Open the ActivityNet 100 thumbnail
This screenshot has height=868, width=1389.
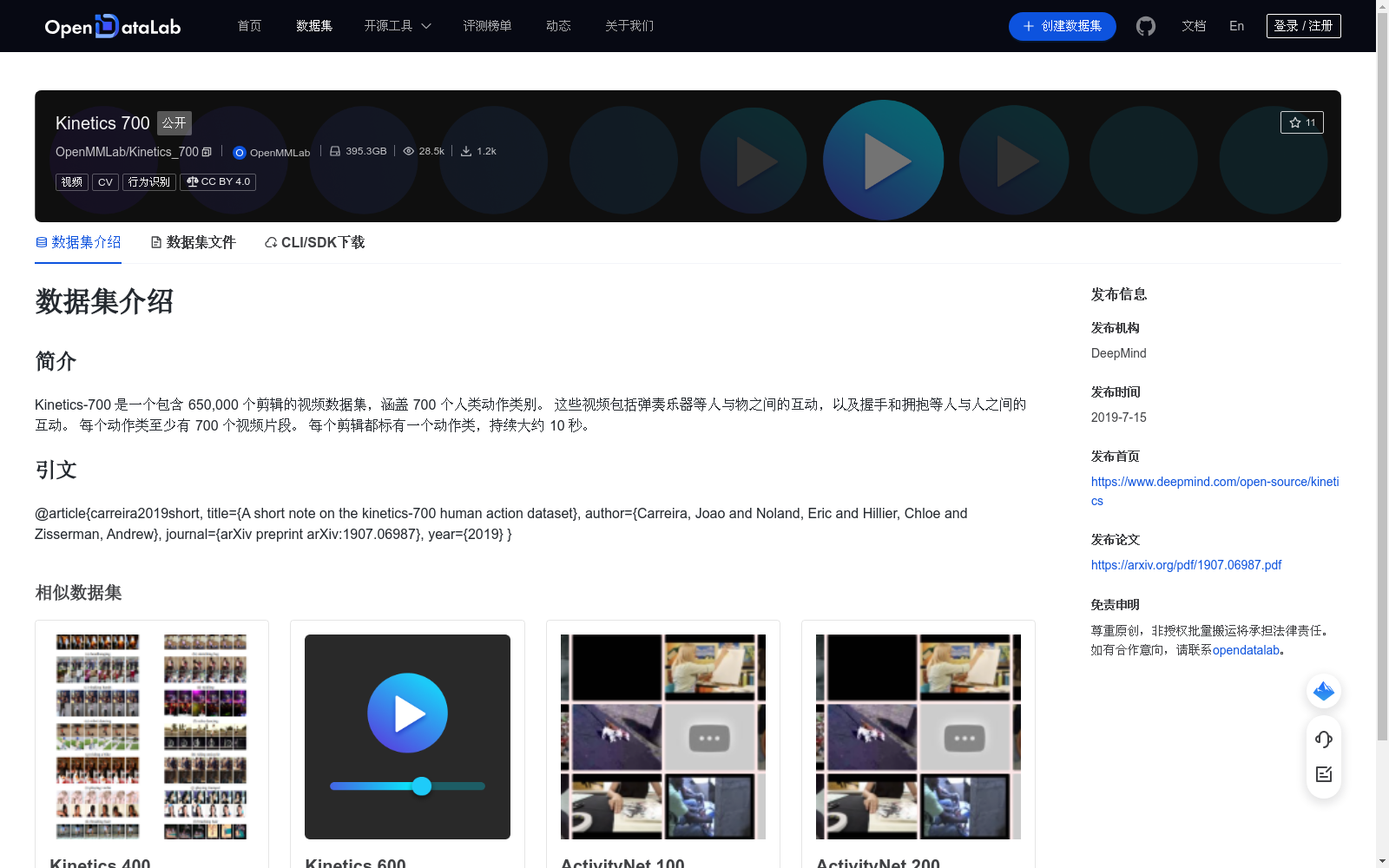663,737
